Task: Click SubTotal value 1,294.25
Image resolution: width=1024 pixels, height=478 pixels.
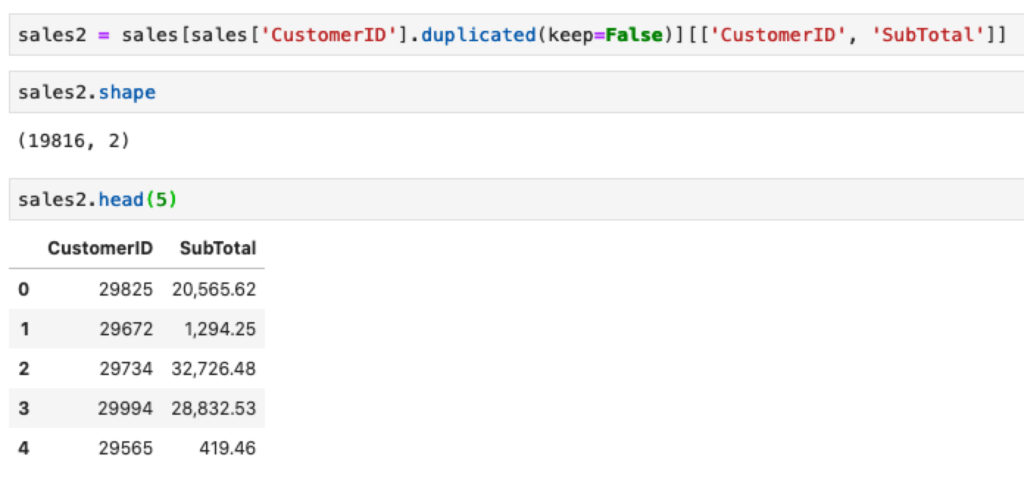Action: click(x=223, y=329)
